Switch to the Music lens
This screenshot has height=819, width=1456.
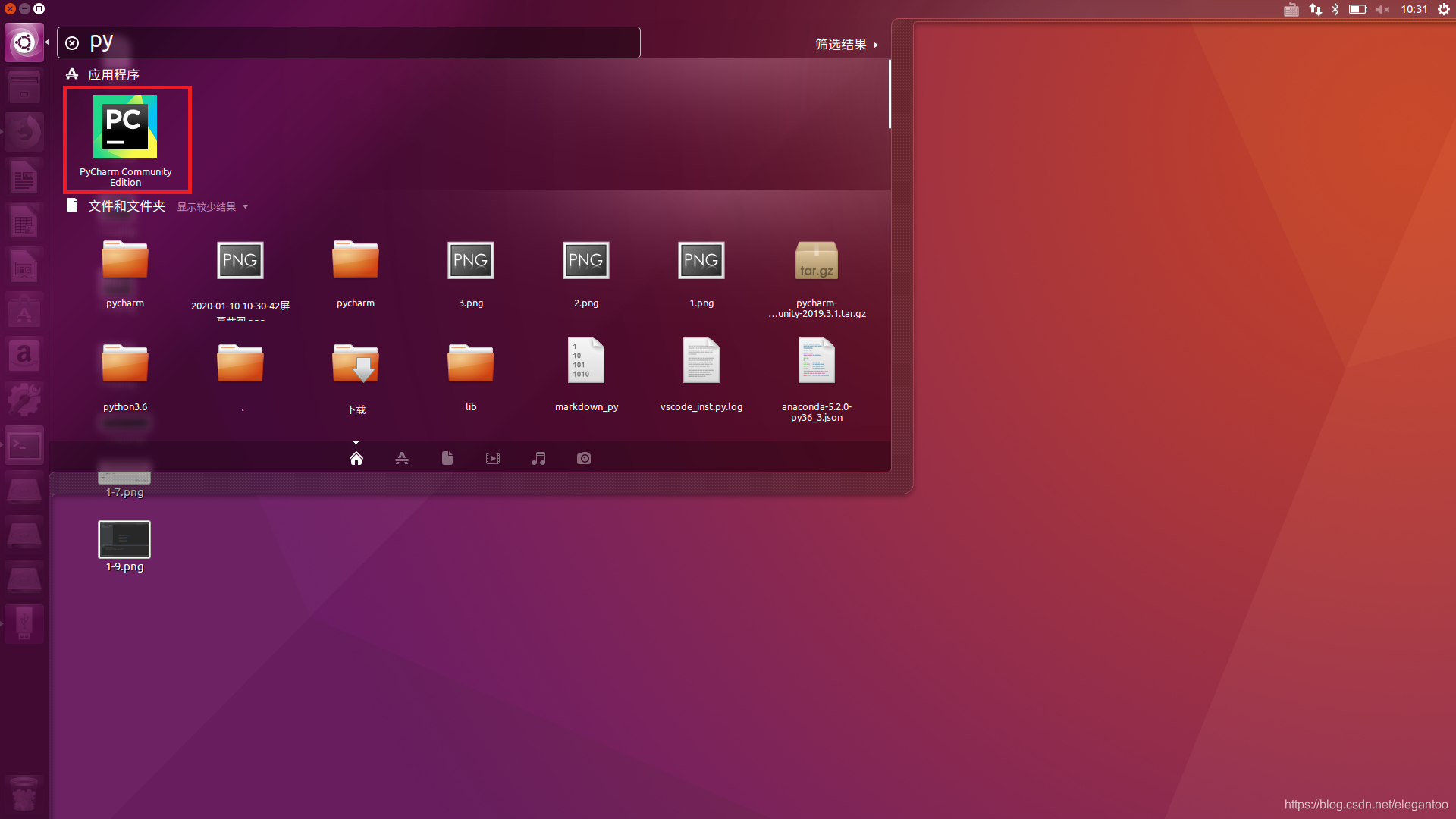(538, 458)
